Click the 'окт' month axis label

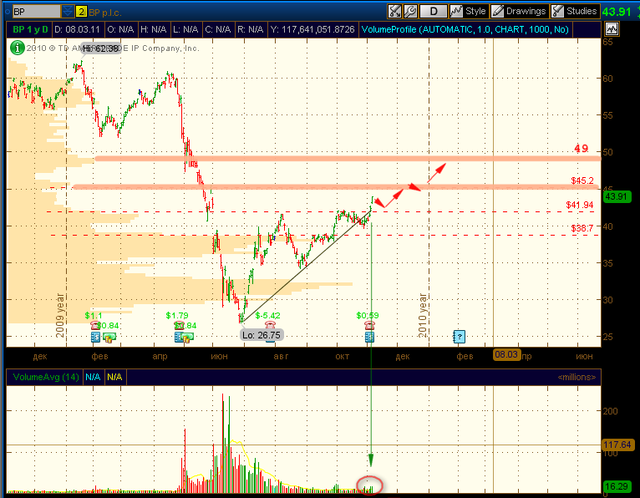(342, 356)
